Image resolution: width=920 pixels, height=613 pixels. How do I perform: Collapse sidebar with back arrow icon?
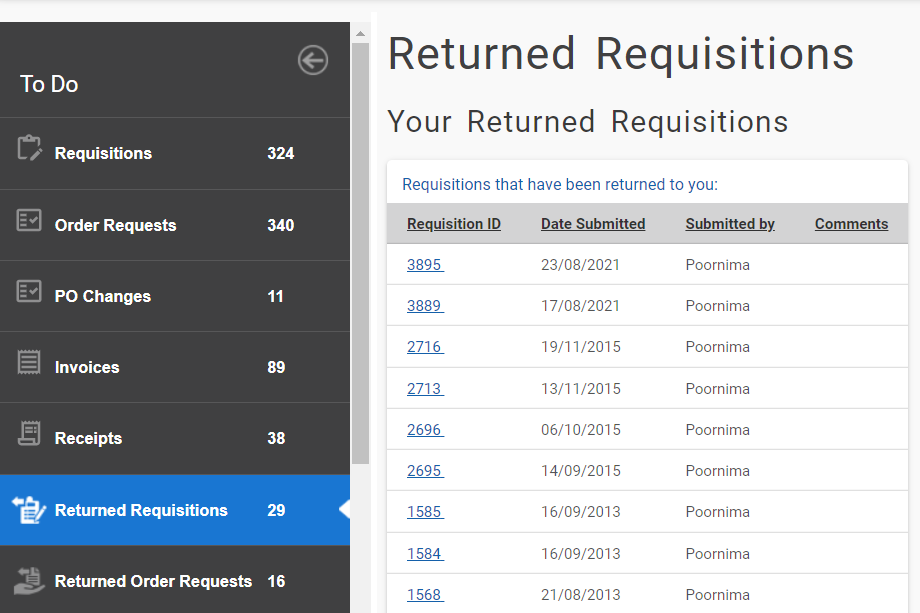(313, 60)
